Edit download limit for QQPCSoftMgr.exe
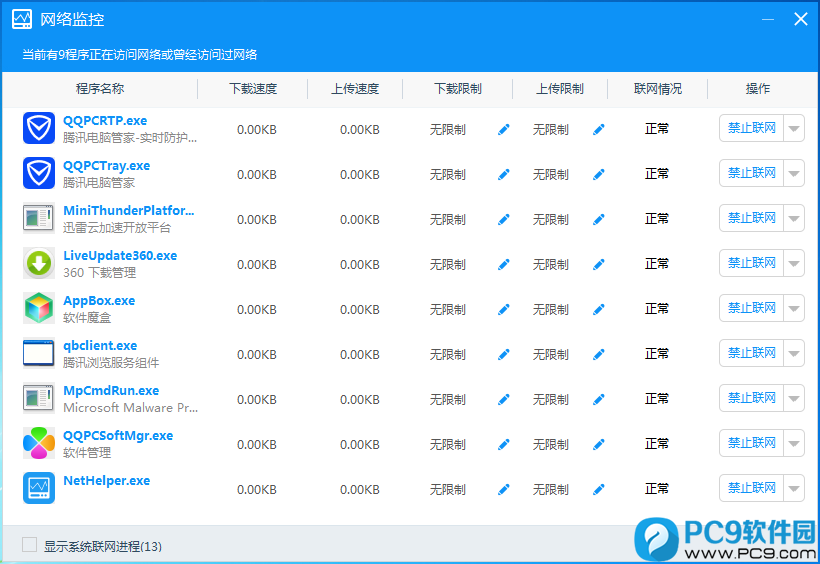This screenshot has height=564, width=820. click(504, 444)
